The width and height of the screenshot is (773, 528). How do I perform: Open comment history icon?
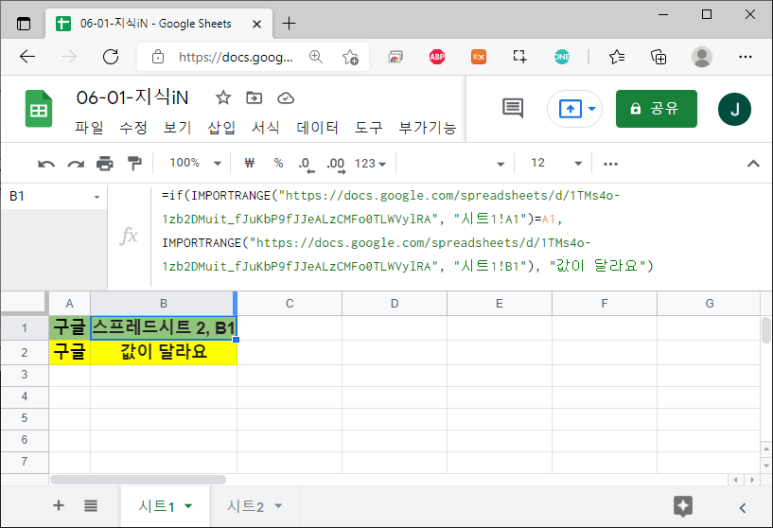click(513, 108)
